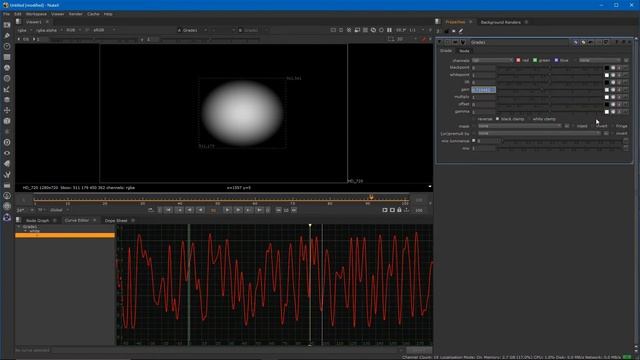Jump to the last frame button
Viewport: 640px width, 360px height.
tap(259, 210)
